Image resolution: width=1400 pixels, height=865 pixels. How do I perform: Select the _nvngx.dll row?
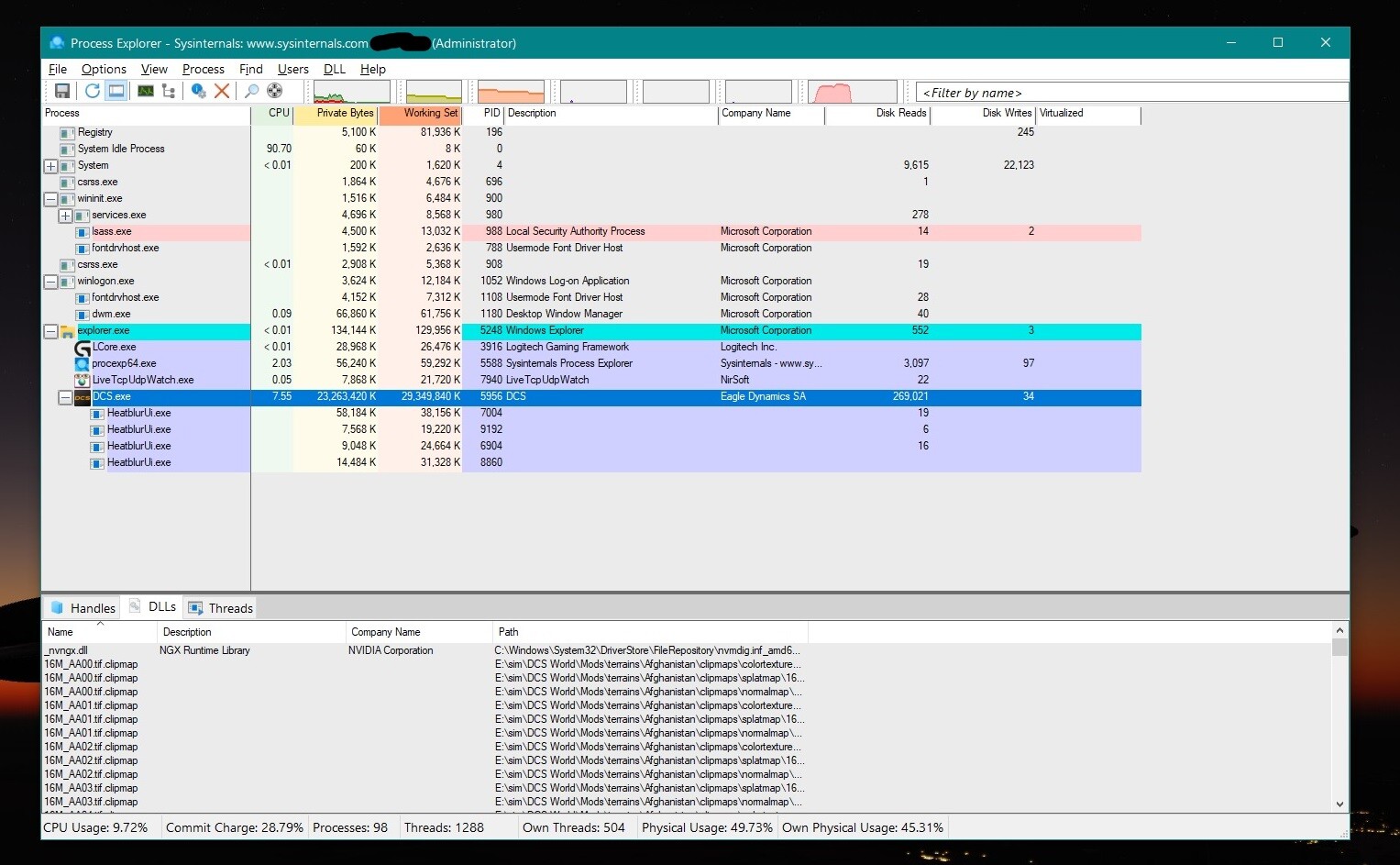tap(424, 650)
